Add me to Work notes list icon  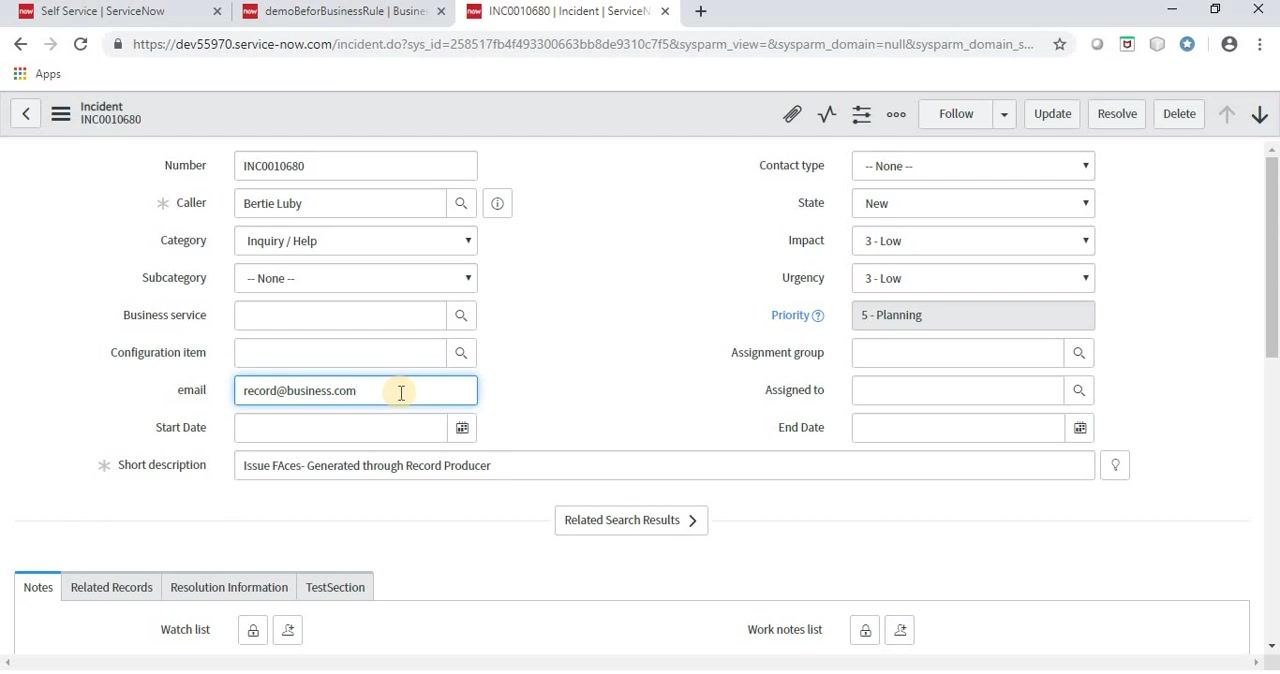pos(900,630)
